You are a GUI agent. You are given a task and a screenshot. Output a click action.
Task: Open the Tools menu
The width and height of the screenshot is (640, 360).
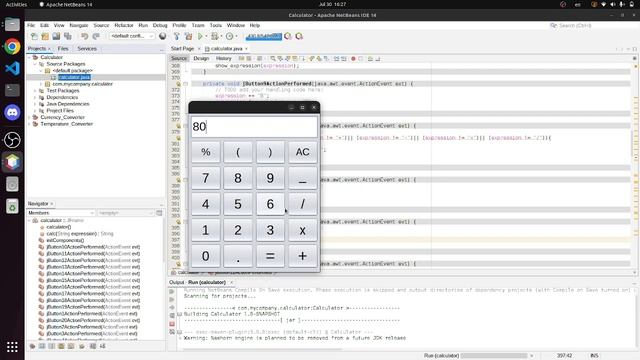216,25
